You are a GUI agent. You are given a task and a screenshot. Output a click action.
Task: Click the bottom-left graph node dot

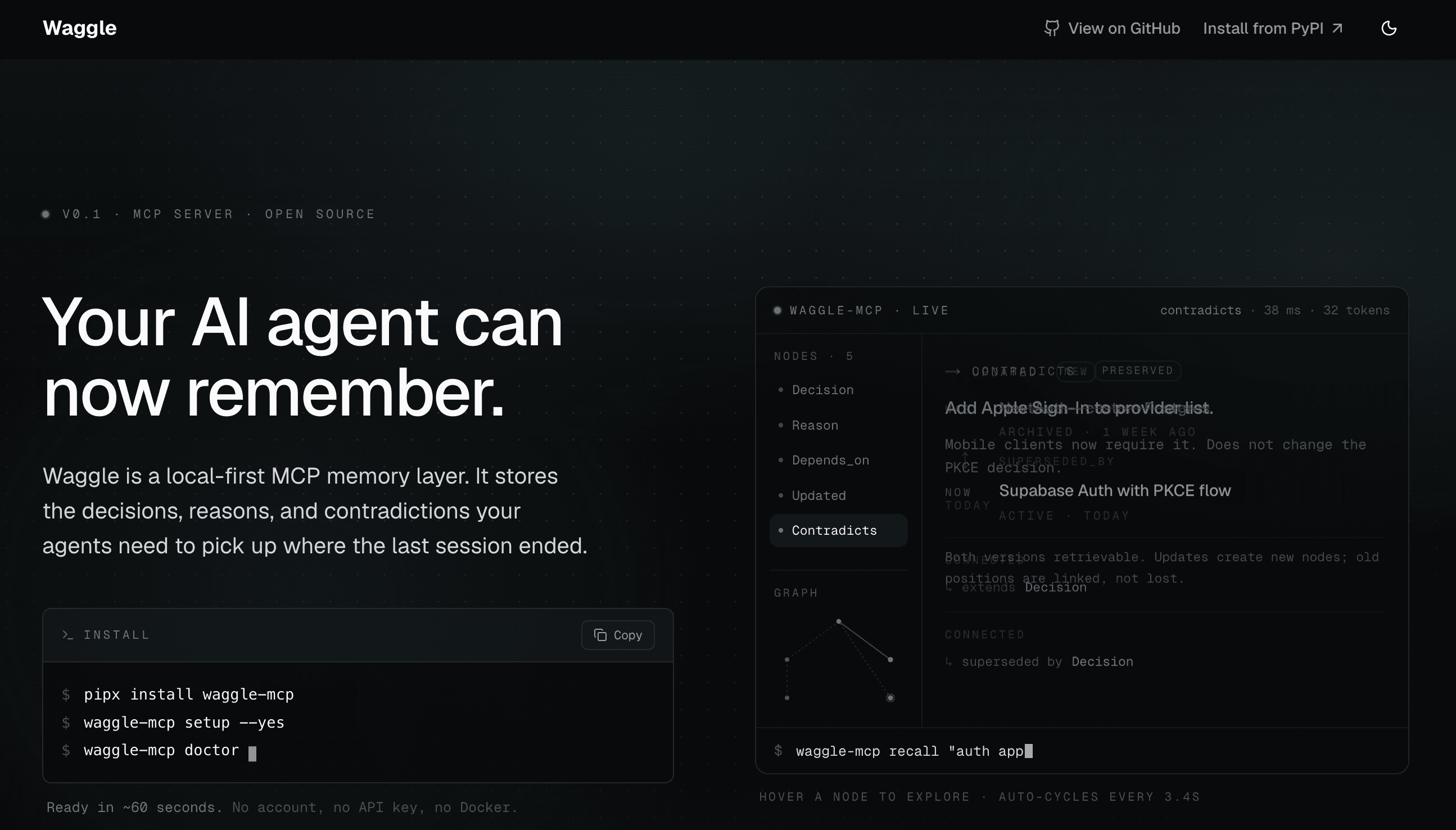point(787,698)
